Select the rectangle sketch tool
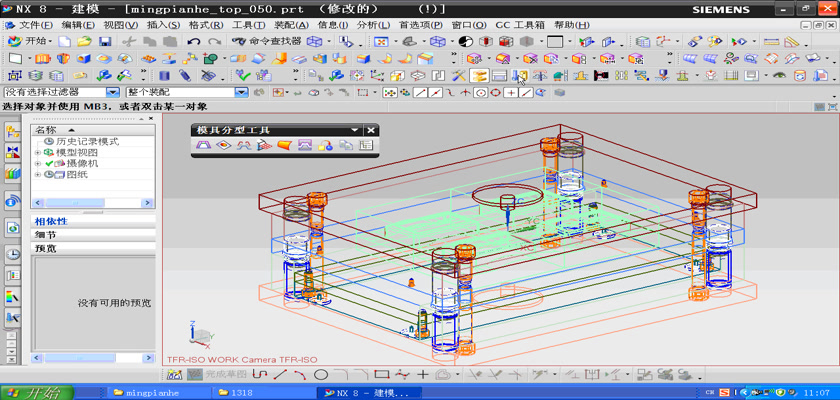The width and height of the screenshot is (840, 400). tap(381, 374)
